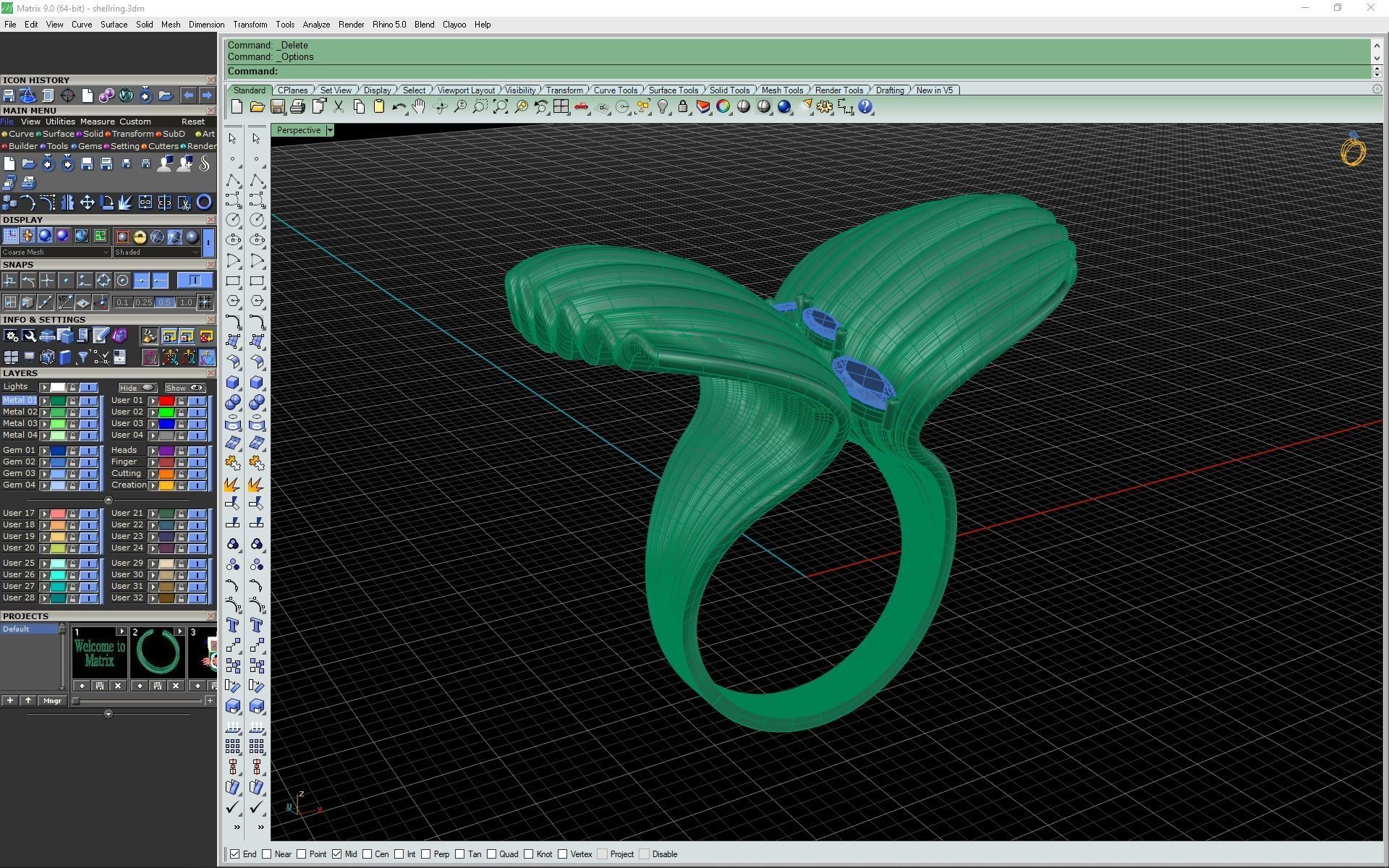This screenshot has width=1389, height=868.
Task: Open the Coarse Mesh dropdown
Action: [56, 252]
